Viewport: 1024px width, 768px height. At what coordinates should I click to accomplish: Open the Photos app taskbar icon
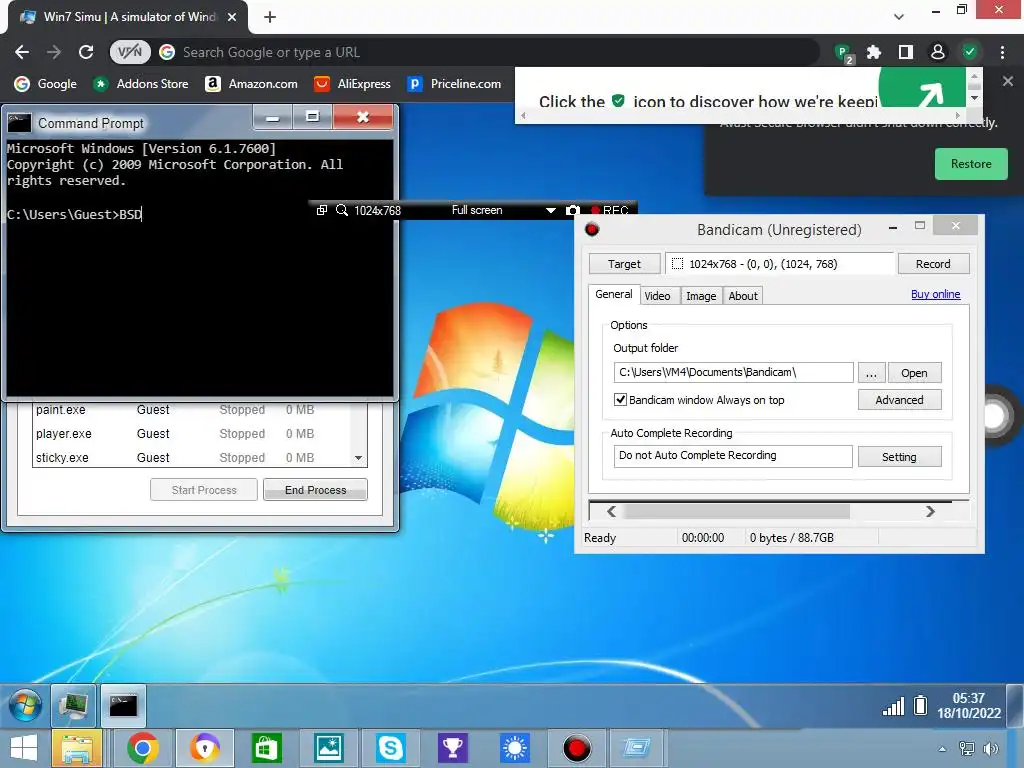(328, 748)
